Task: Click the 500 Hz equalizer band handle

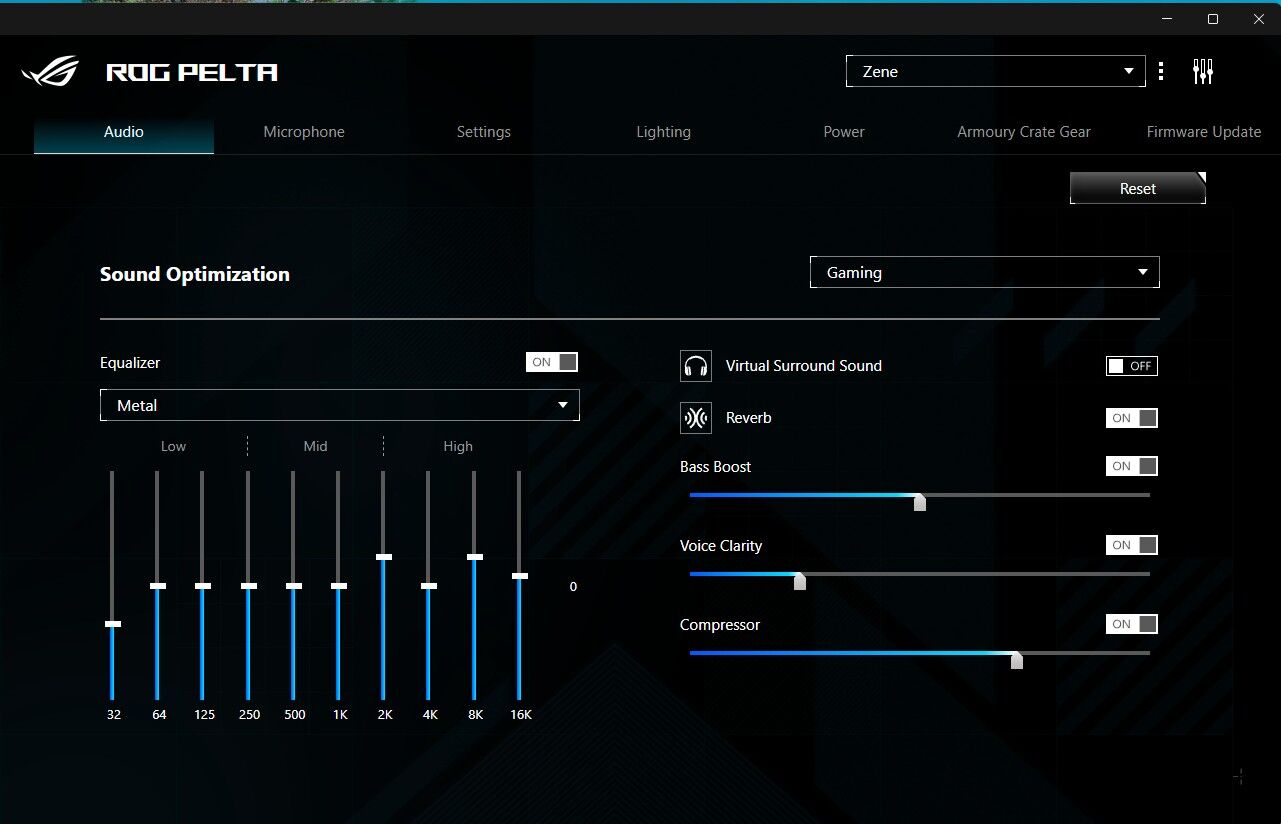Action: 293,586
